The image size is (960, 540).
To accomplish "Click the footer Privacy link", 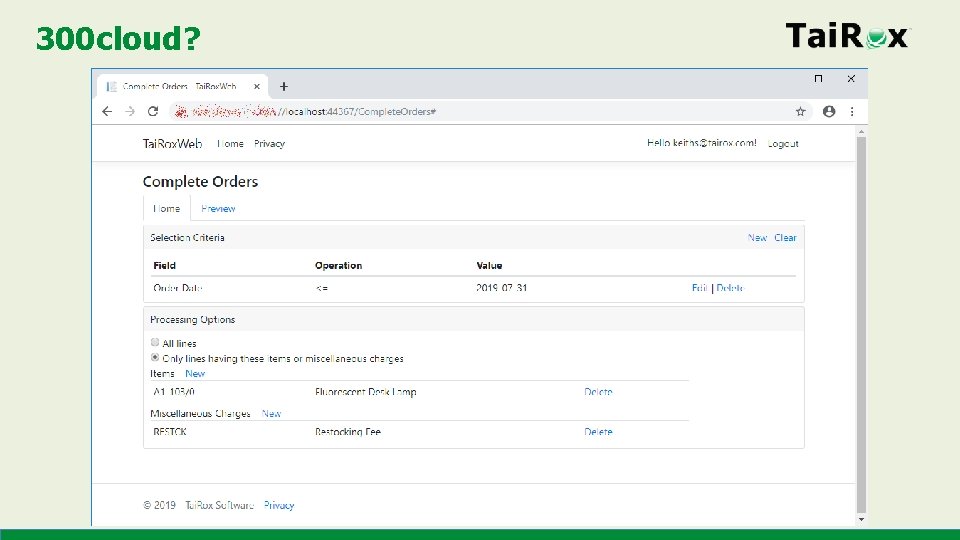I will tap(279, 505).
